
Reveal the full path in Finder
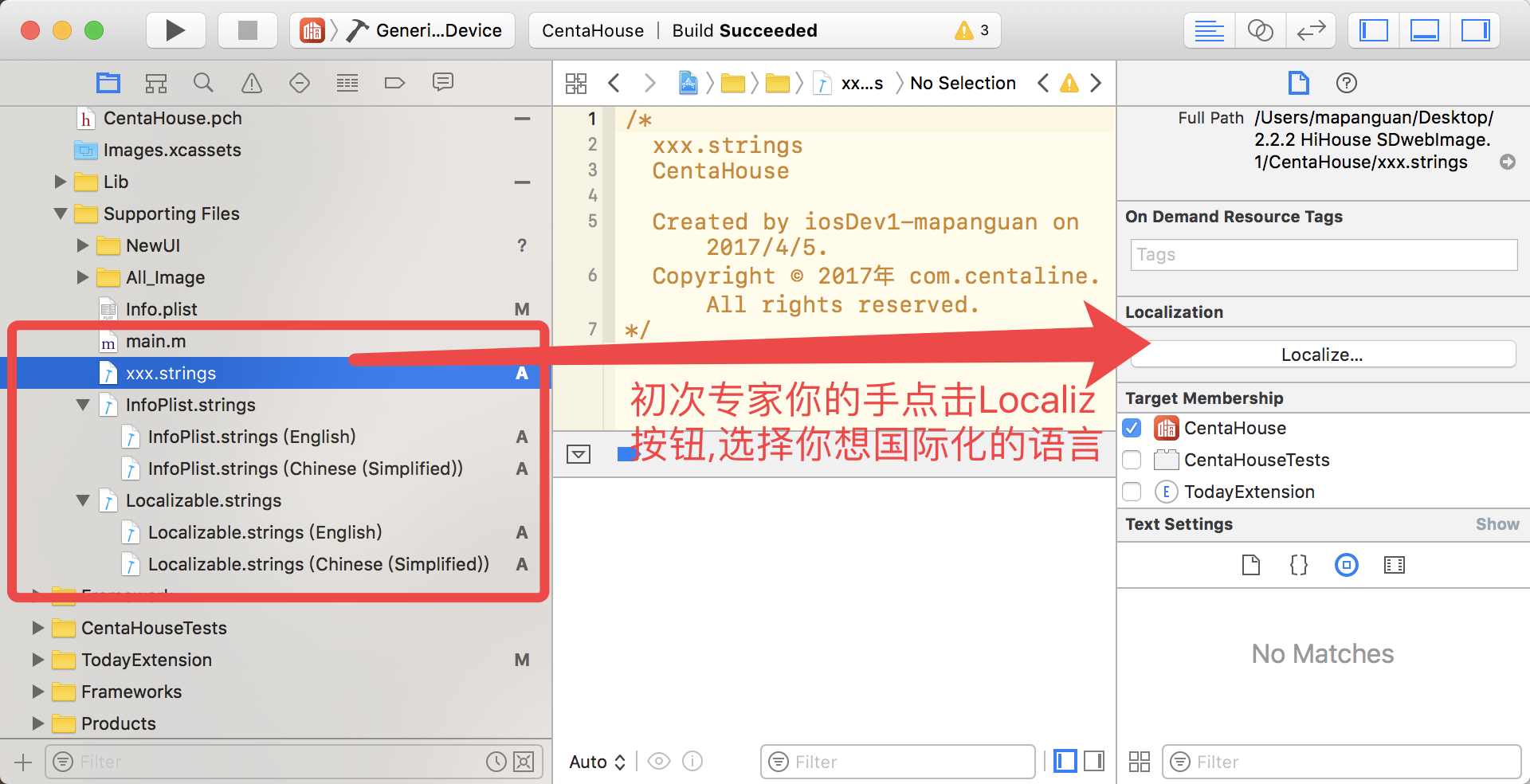[x=1508, y=162]
